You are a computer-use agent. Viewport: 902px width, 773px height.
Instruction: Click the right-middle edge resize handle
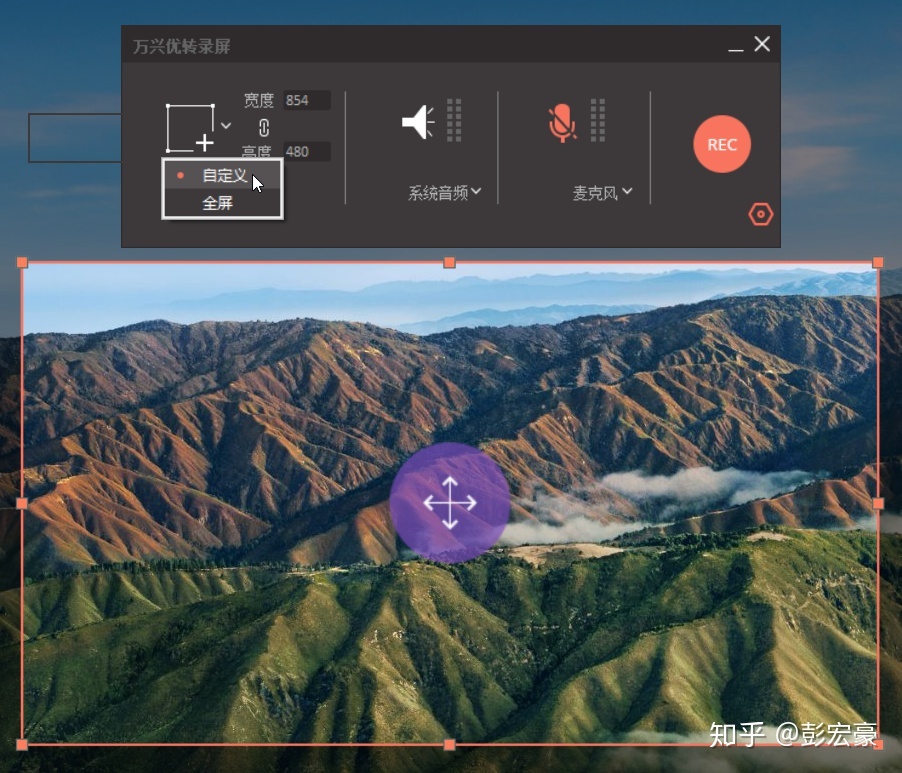(878, 504)
